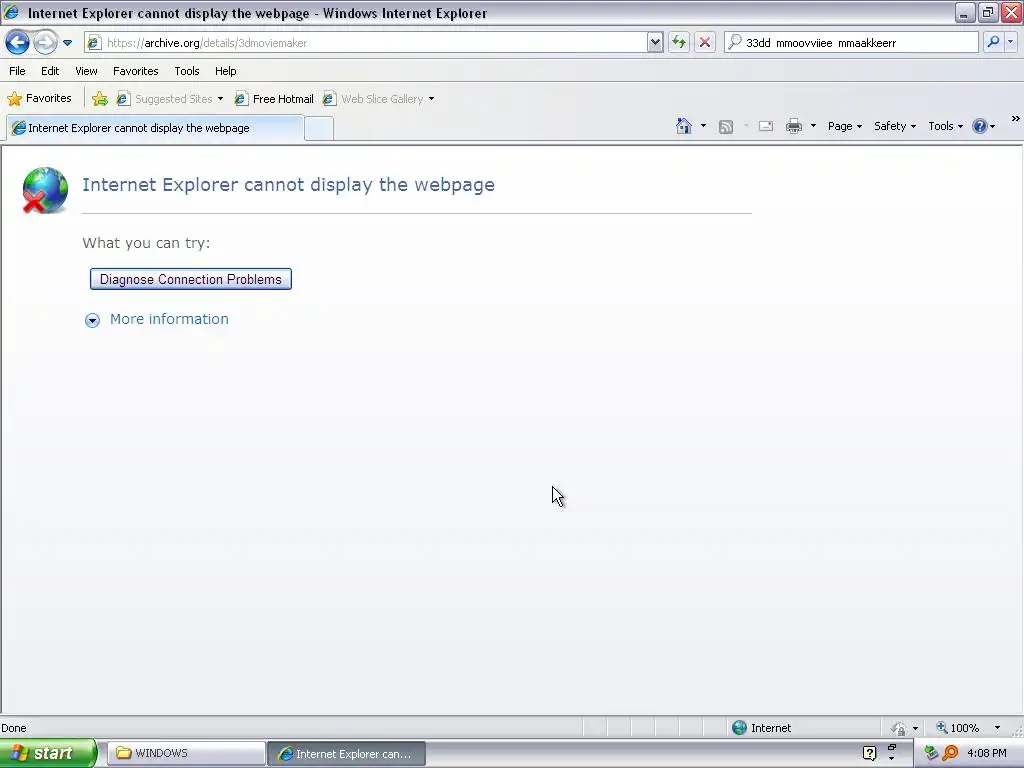This screenshot has width=1024, height=768.
Task: Click the RSS feeds icon
Action: pos(726,127)
